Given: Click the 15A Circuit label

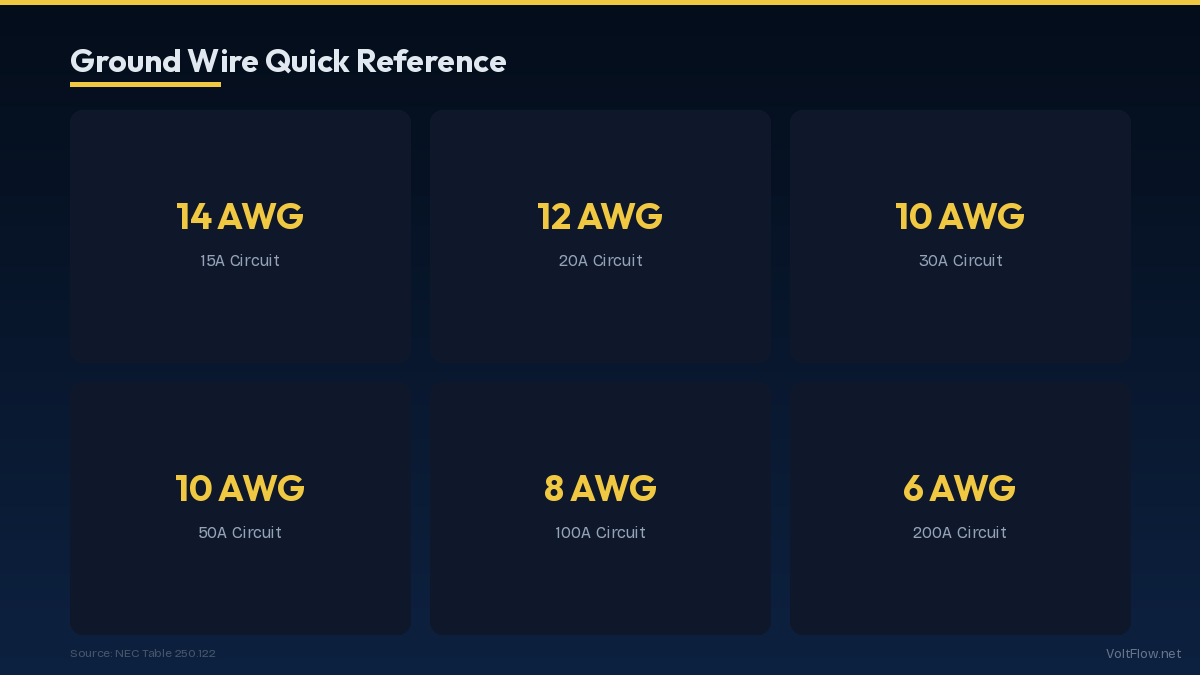Looking at the screenshot, I should click(240, 261).
